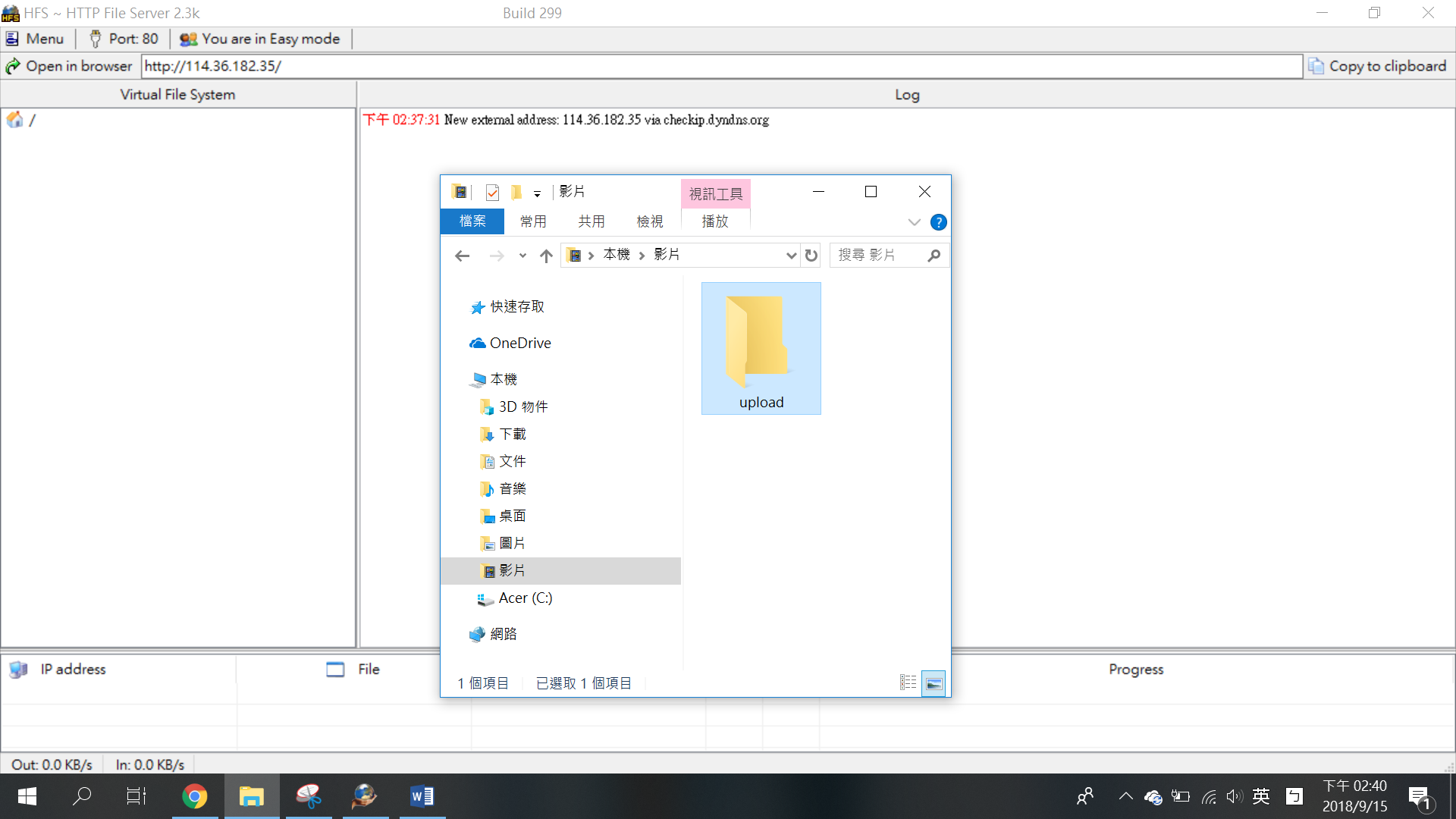Switch to details list view
The width and height of the screenshot is (1456, 819).
pos(908,683)
